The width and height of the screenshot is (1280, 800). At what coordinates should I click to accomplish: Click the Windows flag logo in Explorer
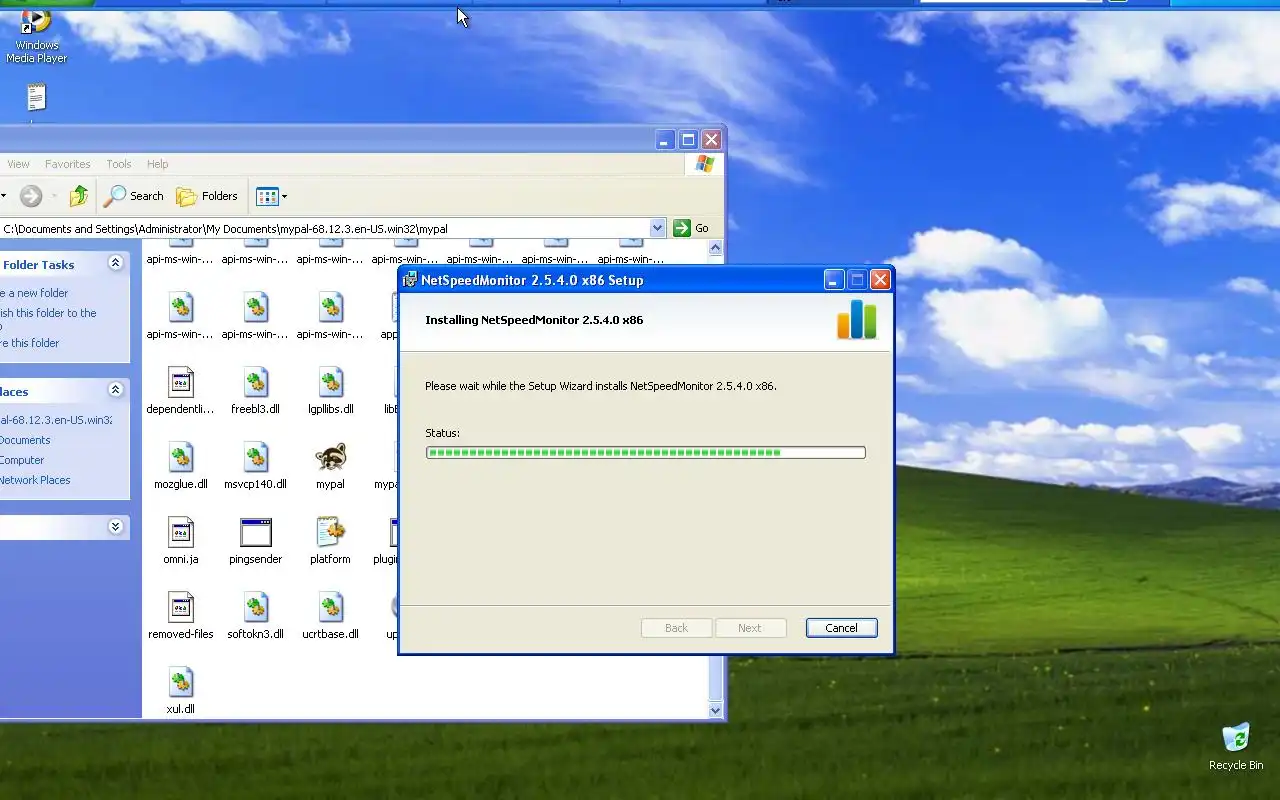click(x=705, y=164)
